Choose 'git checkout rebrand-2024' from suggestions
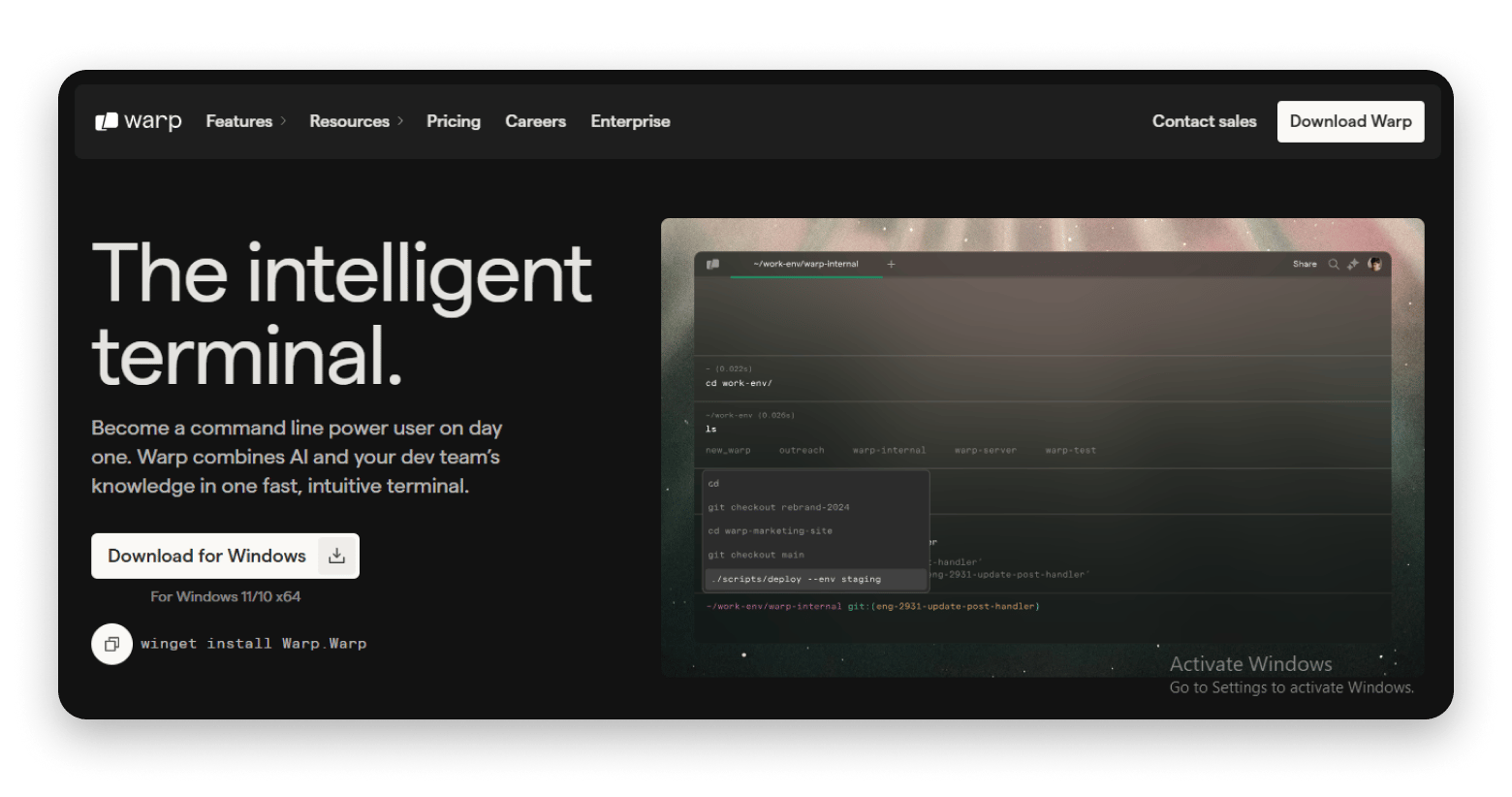Screen dimensions: 1512x797 coord(778,507)
